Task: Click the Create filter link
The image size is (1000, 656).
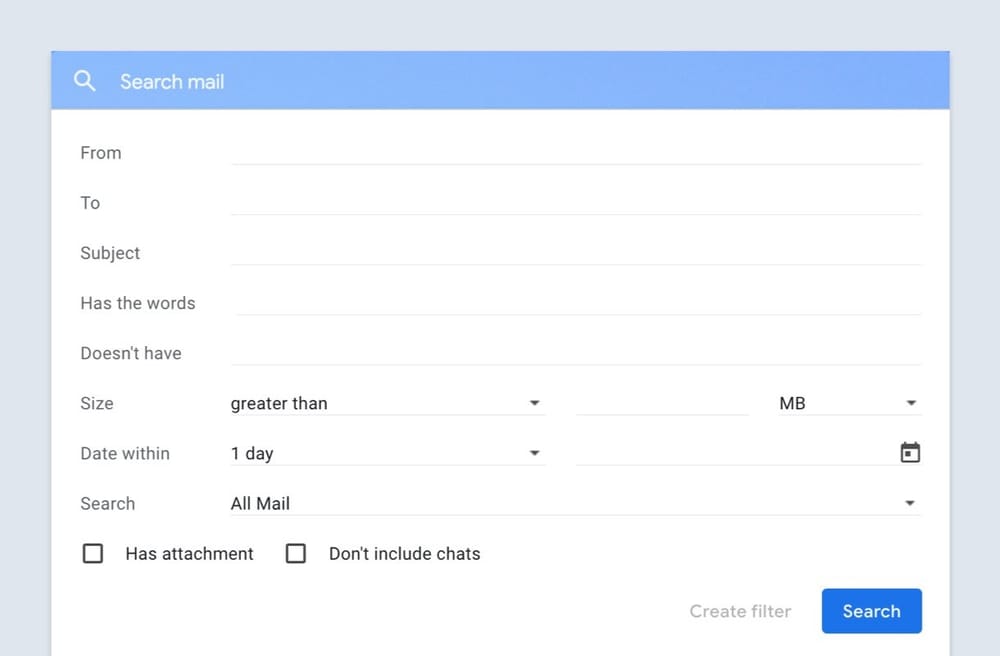Action: (x=740, y=611)
